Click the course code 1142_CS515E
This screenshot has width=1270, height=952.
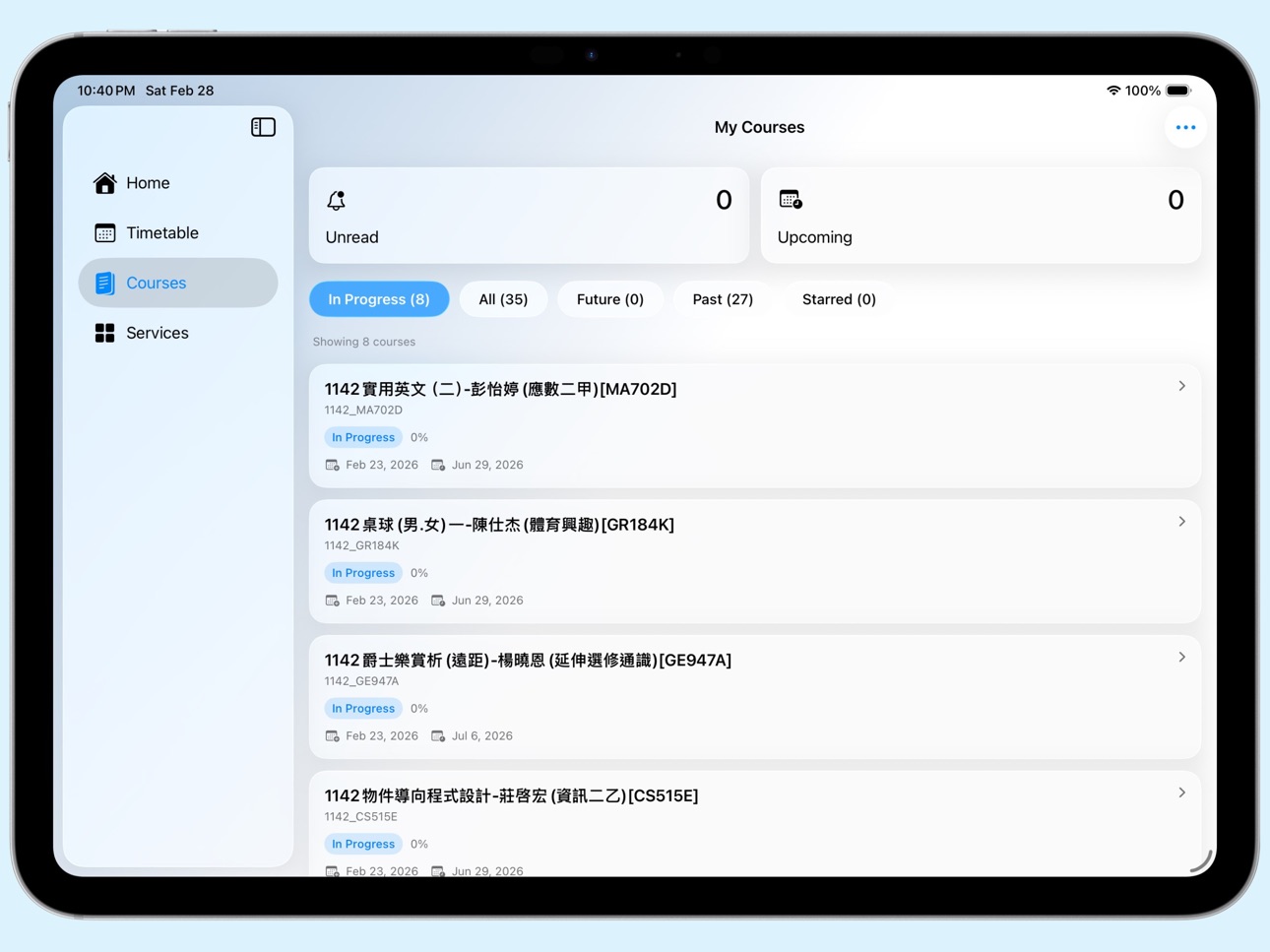click(361, 817)
